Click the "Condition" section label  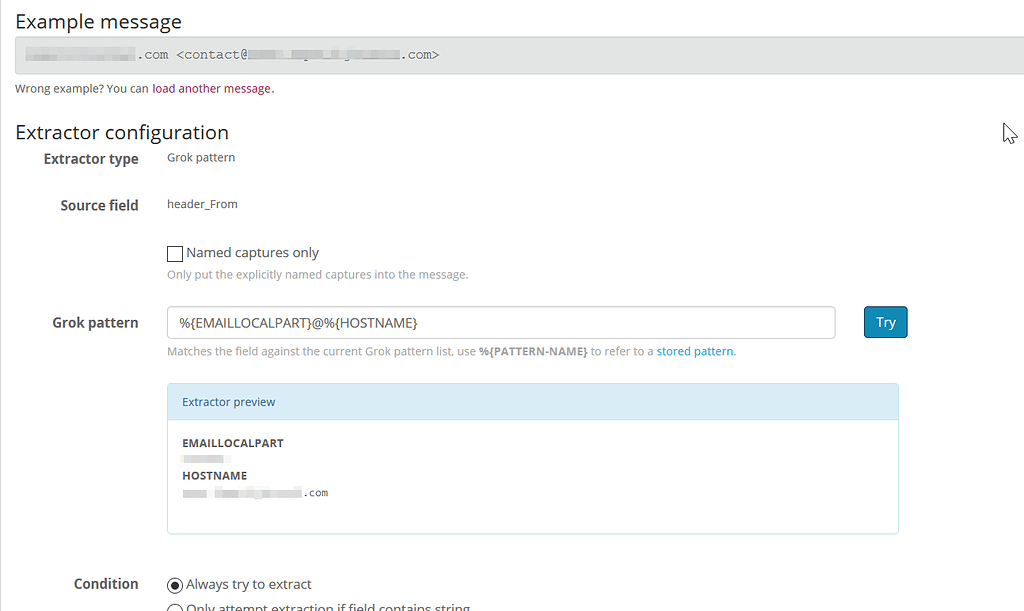point(106,584)
